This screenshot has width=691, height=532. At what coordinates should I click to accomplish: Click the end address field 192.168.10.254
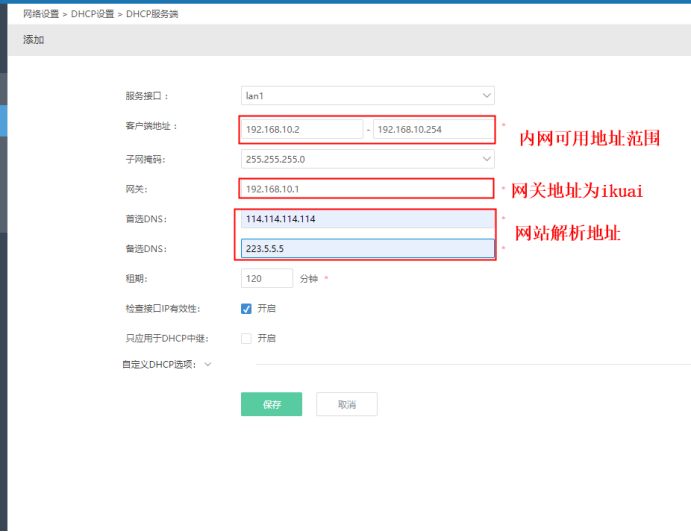[432, 129]
